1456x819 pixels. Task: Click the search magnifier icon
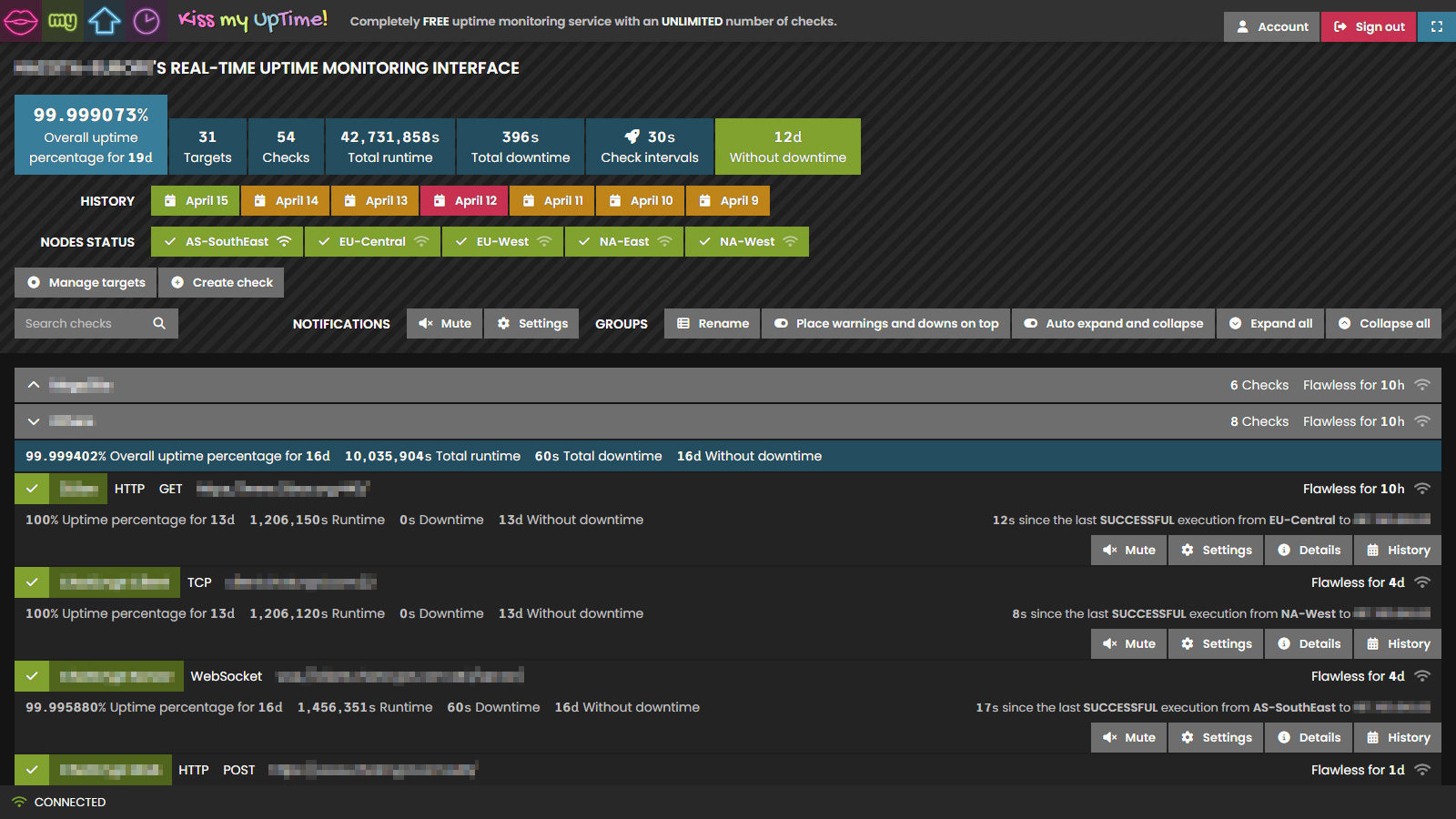coord(159,323)
